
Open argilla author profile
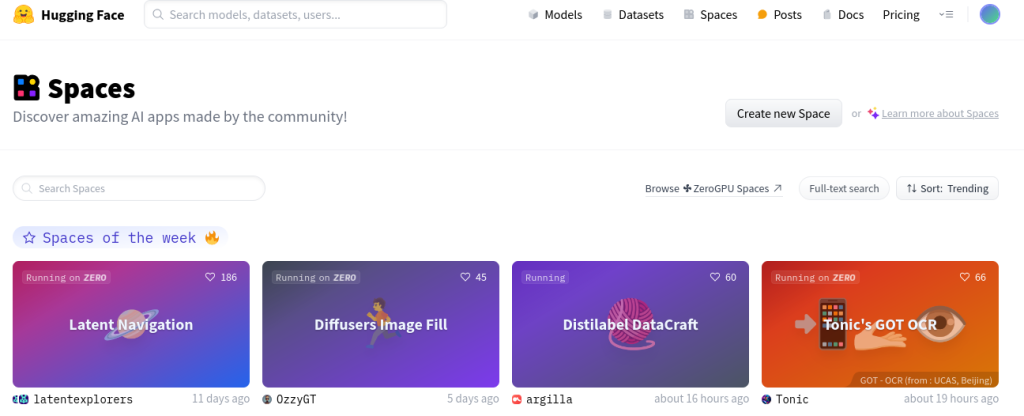tap(549, 399)
